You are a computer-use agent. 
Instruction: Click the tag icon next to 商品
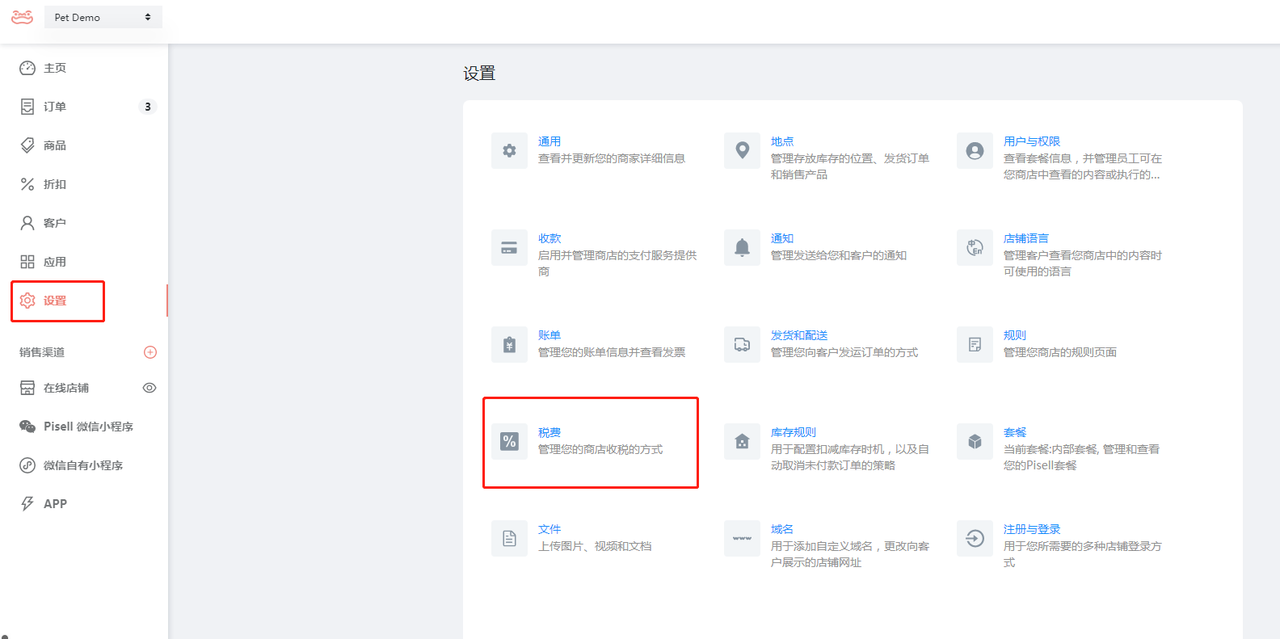tap(27, 145)
